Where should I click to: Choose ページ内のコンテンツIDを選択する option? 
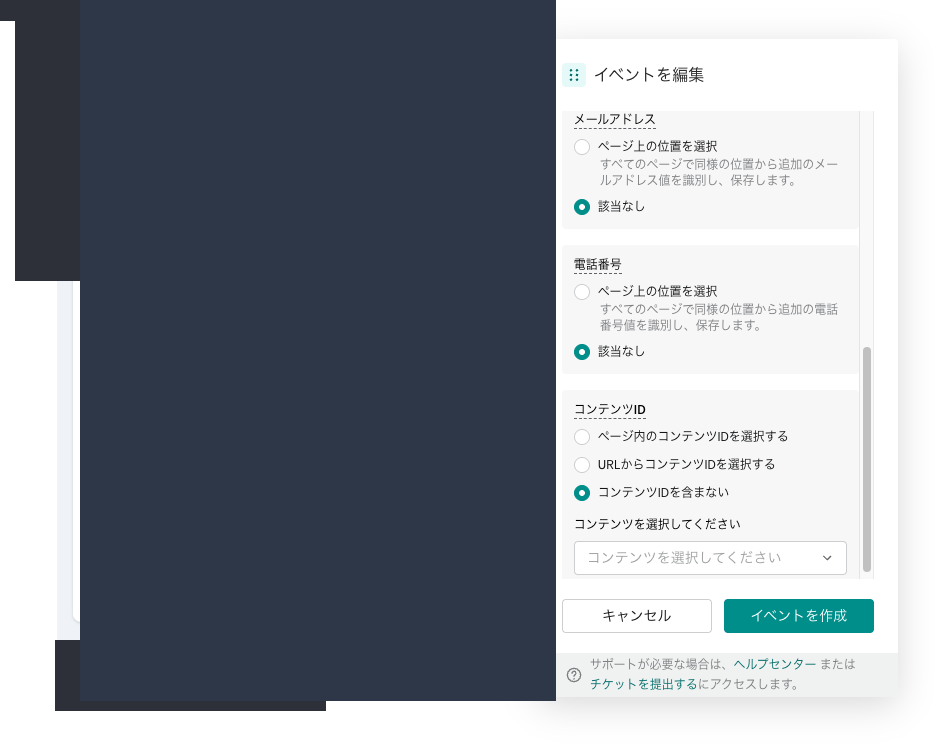(582, 437)
